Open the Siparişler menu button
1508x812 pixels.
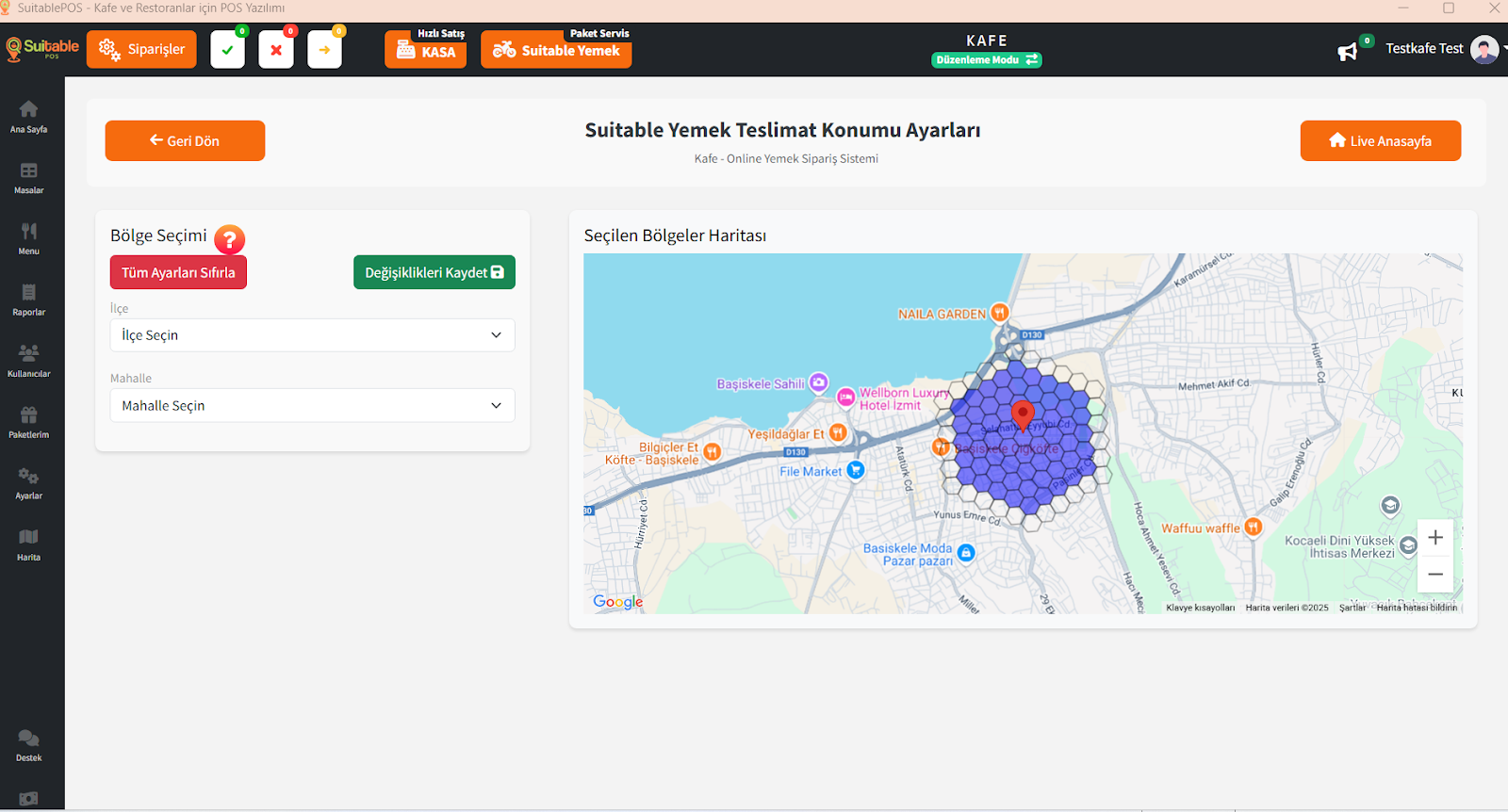tap(141, 49)
